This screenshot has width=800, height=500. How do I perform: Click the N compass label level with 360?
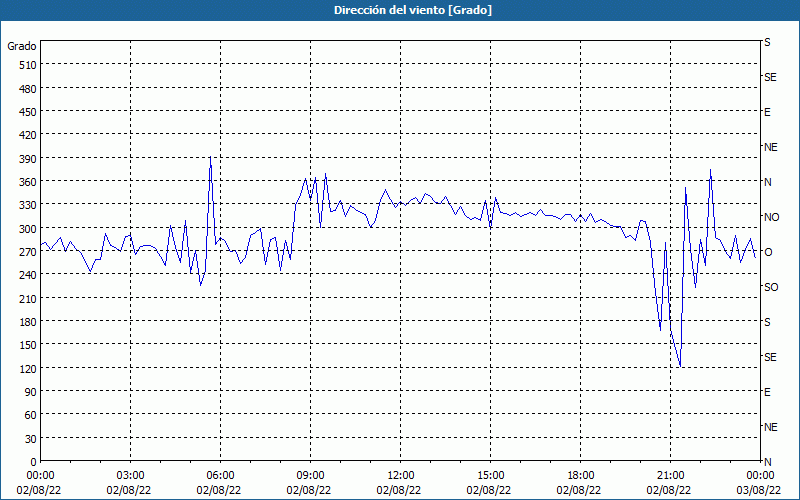[x=767, y=182]
